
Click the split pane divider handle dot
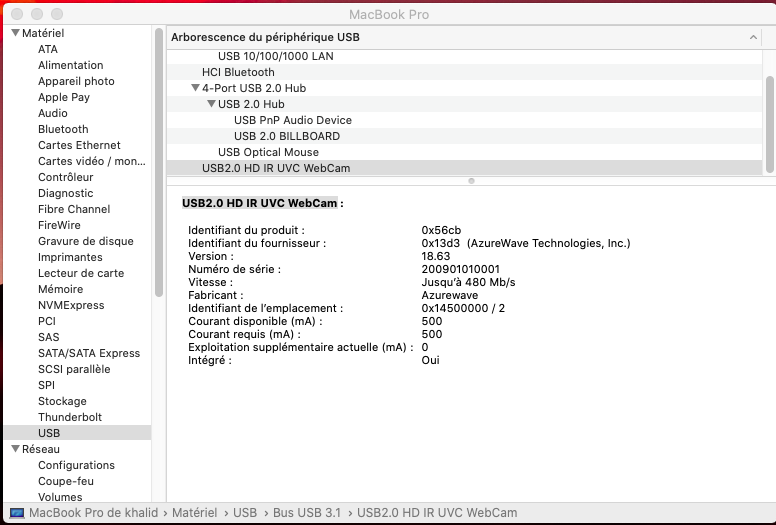471,181
